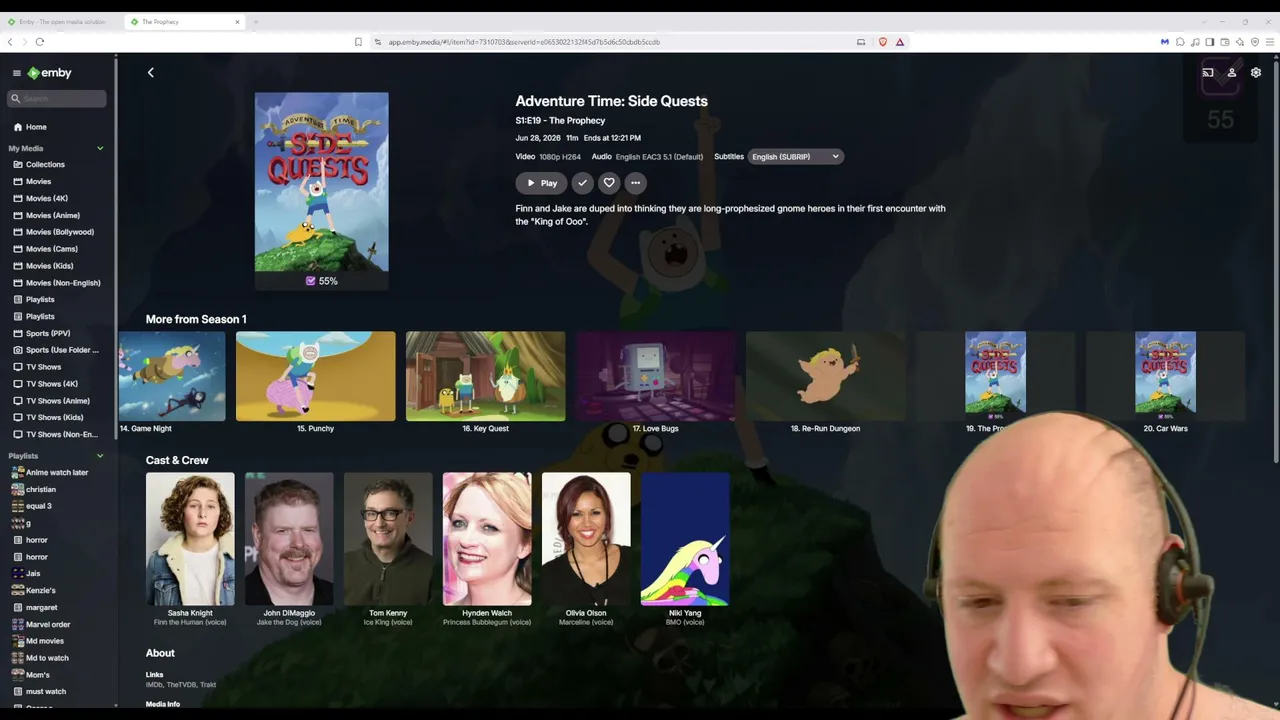
Task: Click the sidebar search field
Action: tap(57, 98)
